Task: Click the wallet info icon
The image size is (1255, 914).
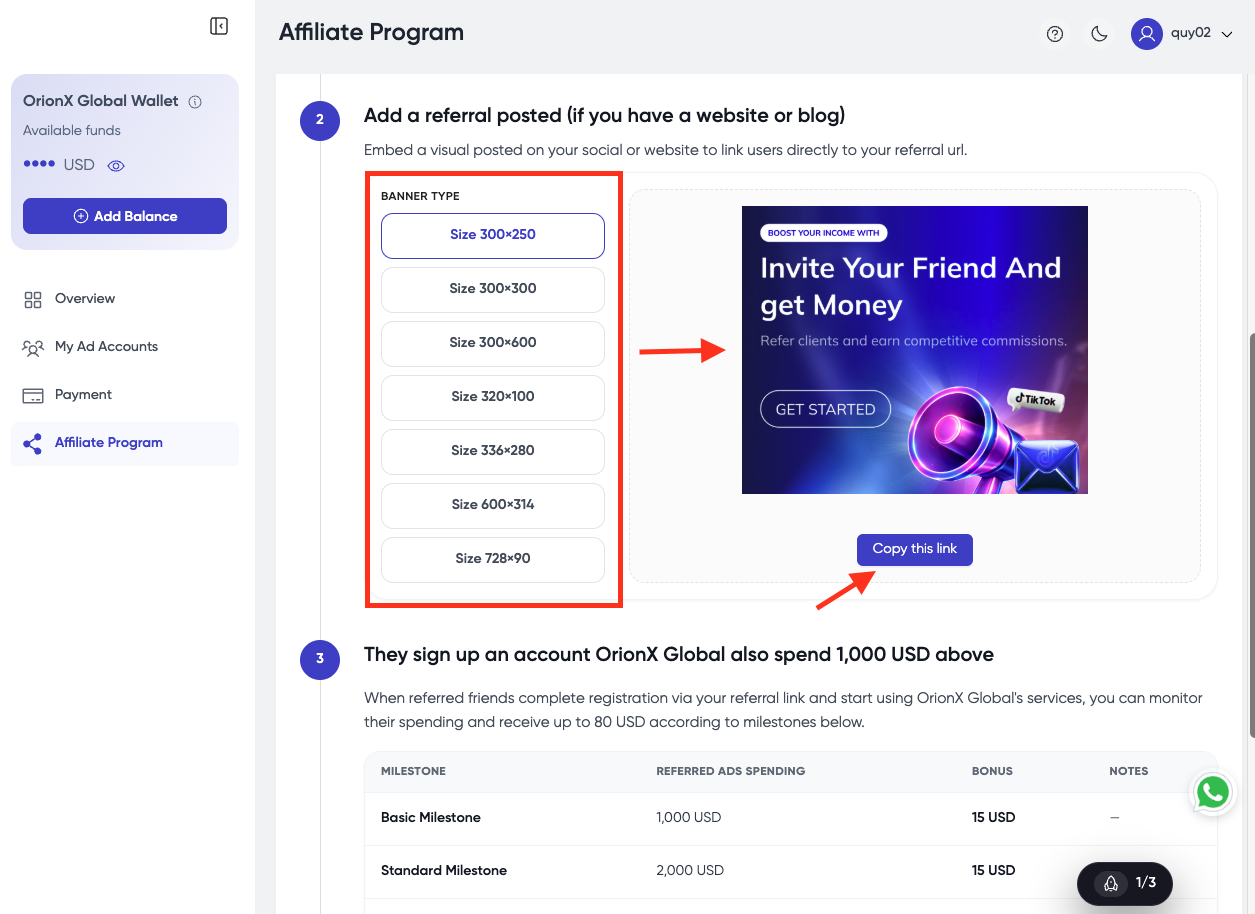Action: pos(195,101)
